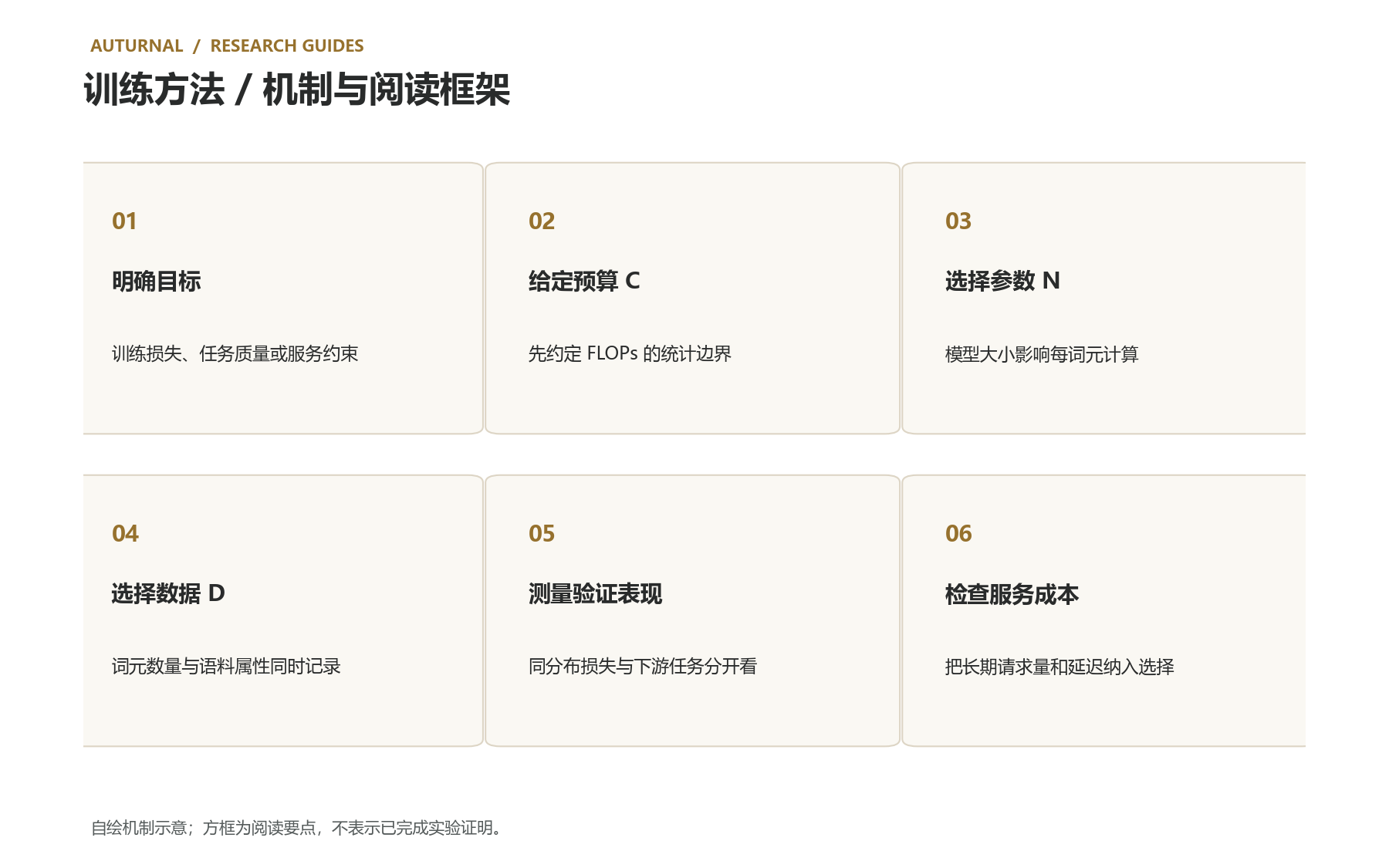The image size is (1389, 868).
Task: Click step number 04
Action: tap(125, 533)
